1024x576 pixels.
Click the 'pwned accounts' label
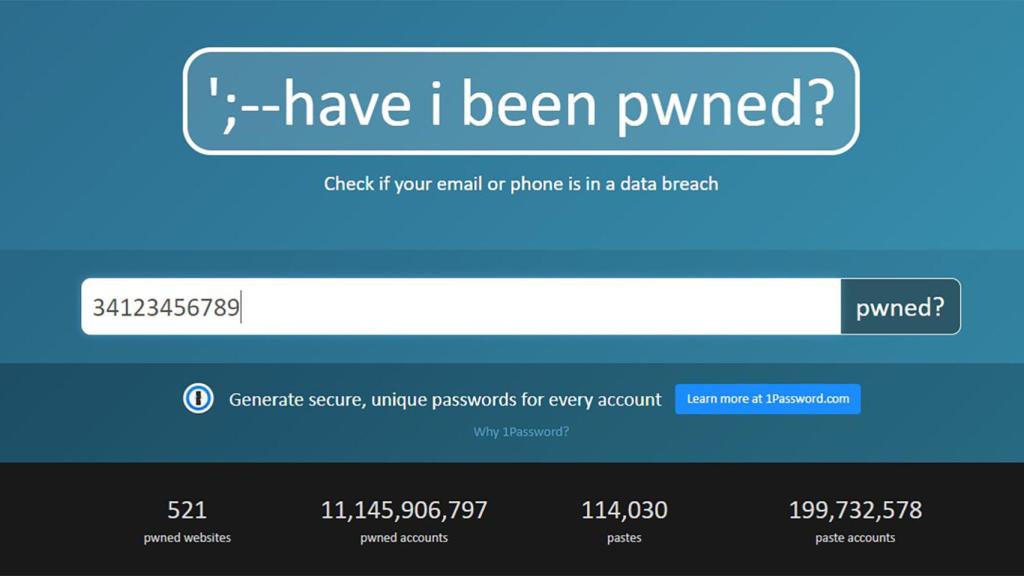(403, 538)
